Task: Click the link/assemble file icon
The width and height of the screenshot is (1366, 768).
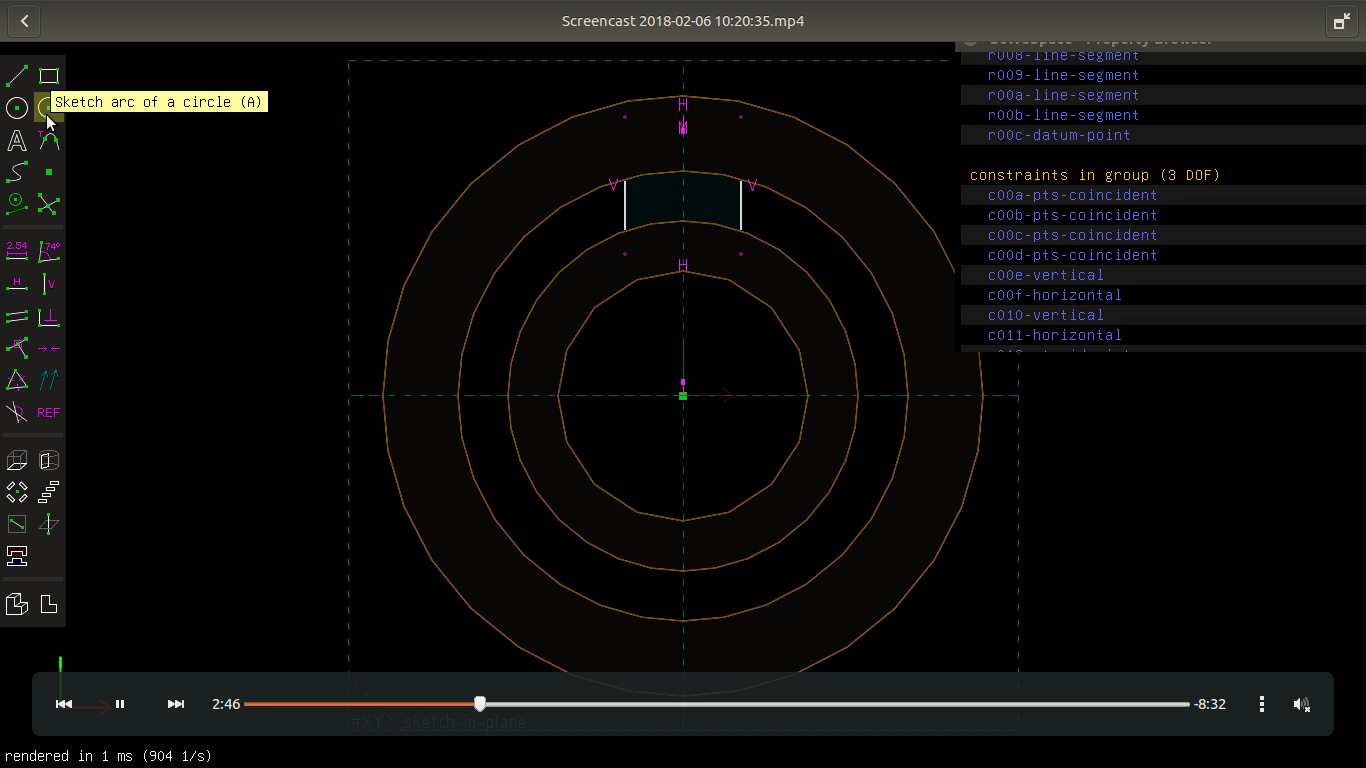Action: 17,556
